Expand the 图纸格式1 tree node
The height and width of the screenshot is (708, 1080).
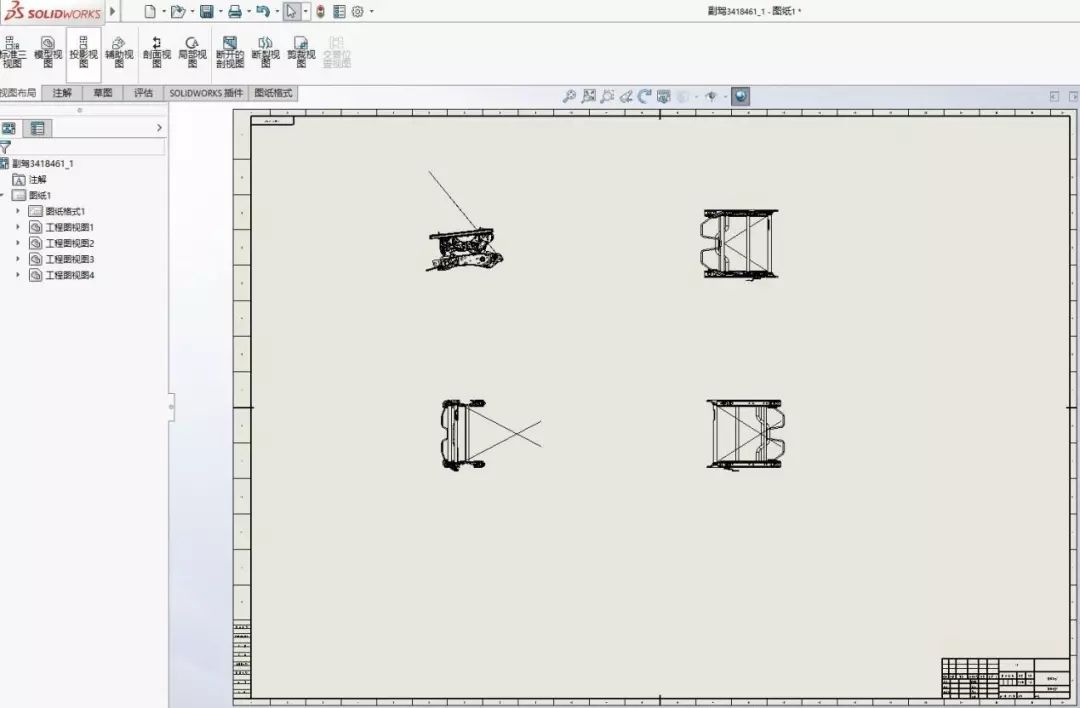[x=17, y=211]
